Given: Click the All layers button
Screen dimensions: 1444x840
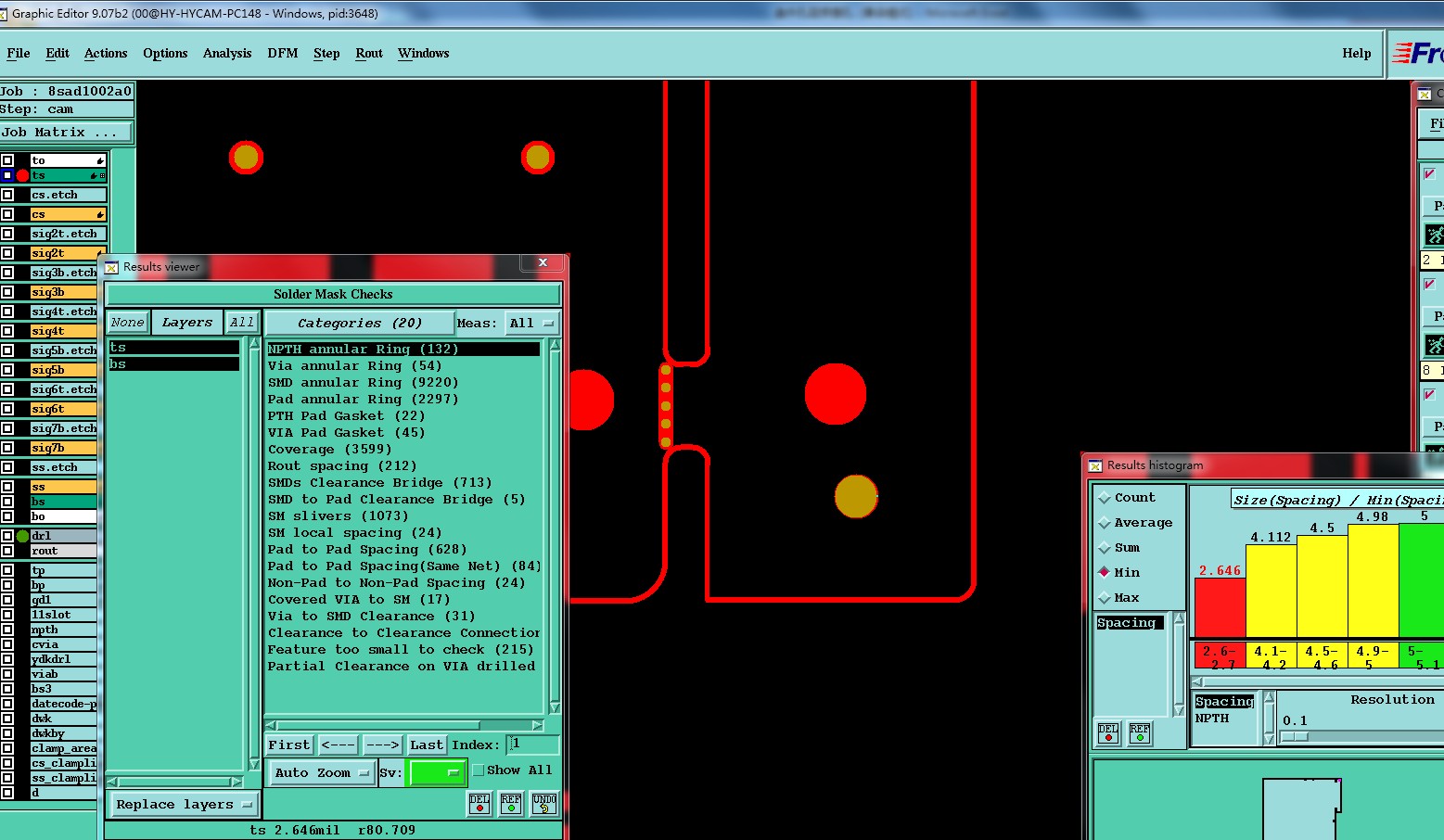Looking at the screenshot, I should (242, 323).
